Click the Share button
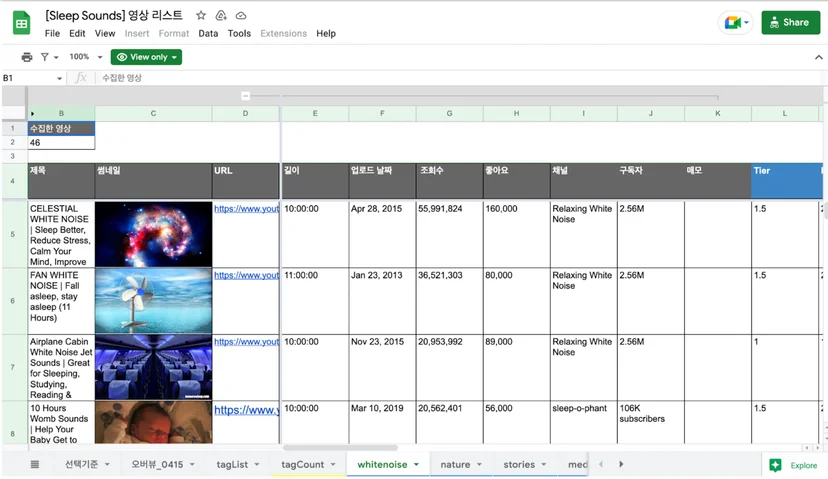Image resolution: width=828 pixels, height=479 pixels. pyautogui.click(x=791, y=23)
